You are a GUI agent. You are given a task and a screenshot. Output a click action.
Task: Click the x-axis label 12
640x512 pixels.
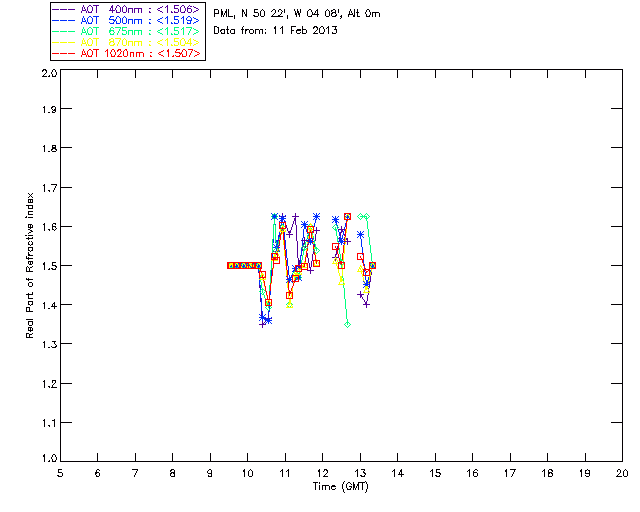coord(322,473)
